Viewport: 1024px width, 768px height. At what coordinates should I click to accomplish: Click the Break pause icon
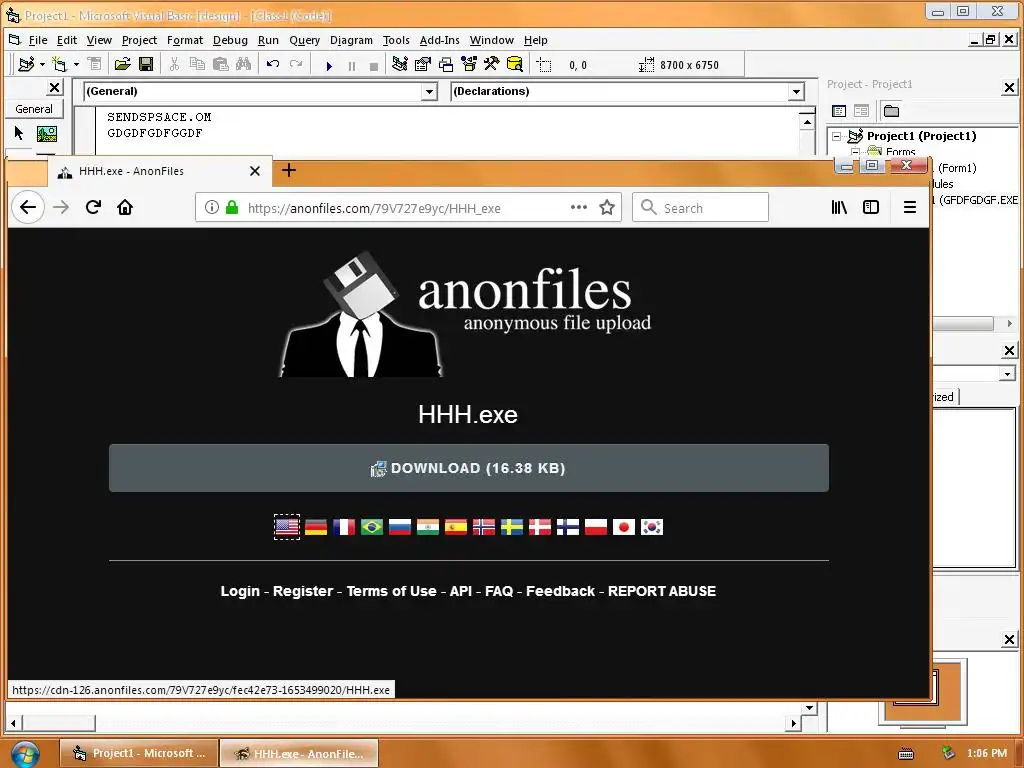(351, 66)
